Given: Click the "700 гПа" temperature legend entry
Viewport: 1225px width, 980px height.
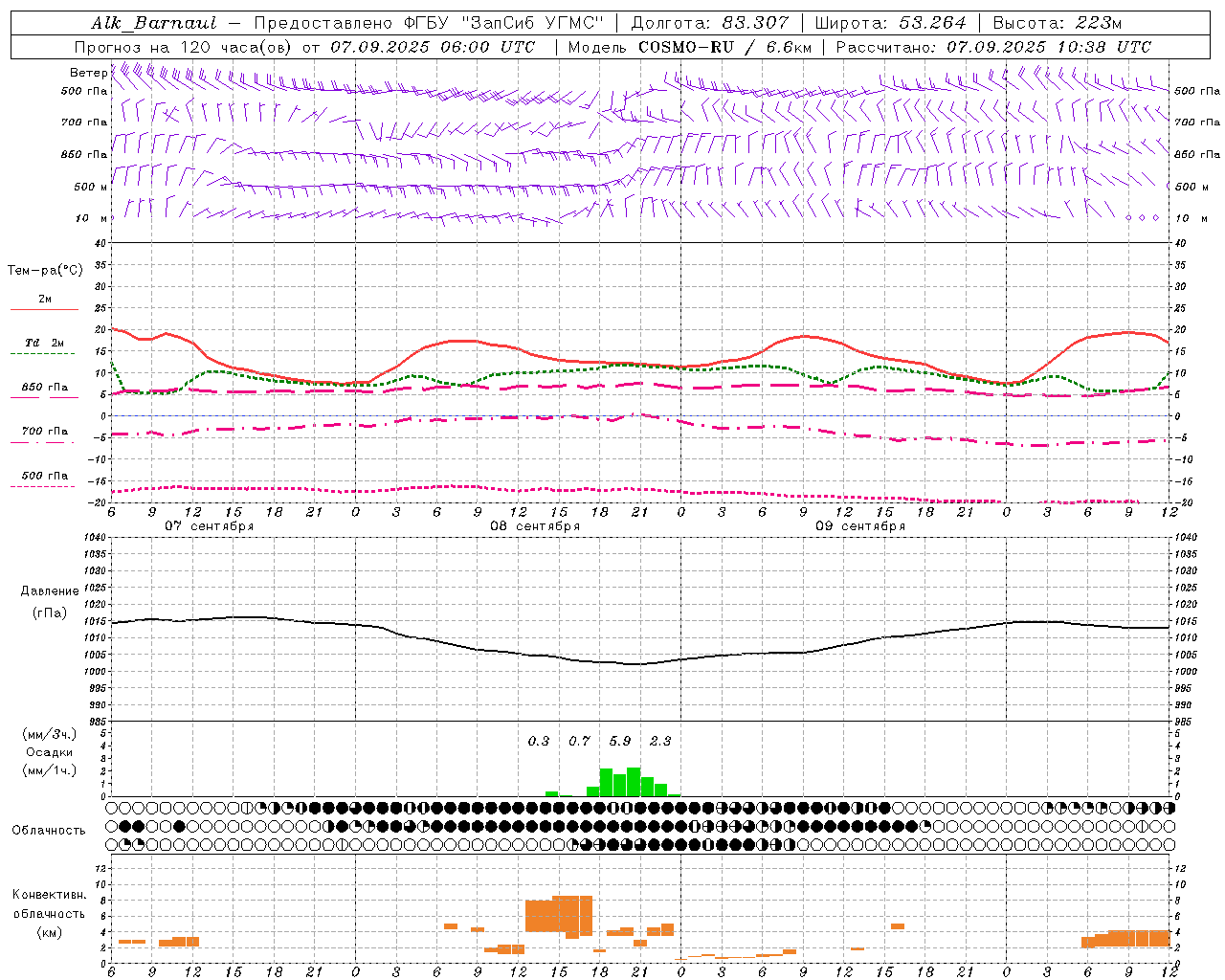Looking at the screenshot, I should 45,432.
